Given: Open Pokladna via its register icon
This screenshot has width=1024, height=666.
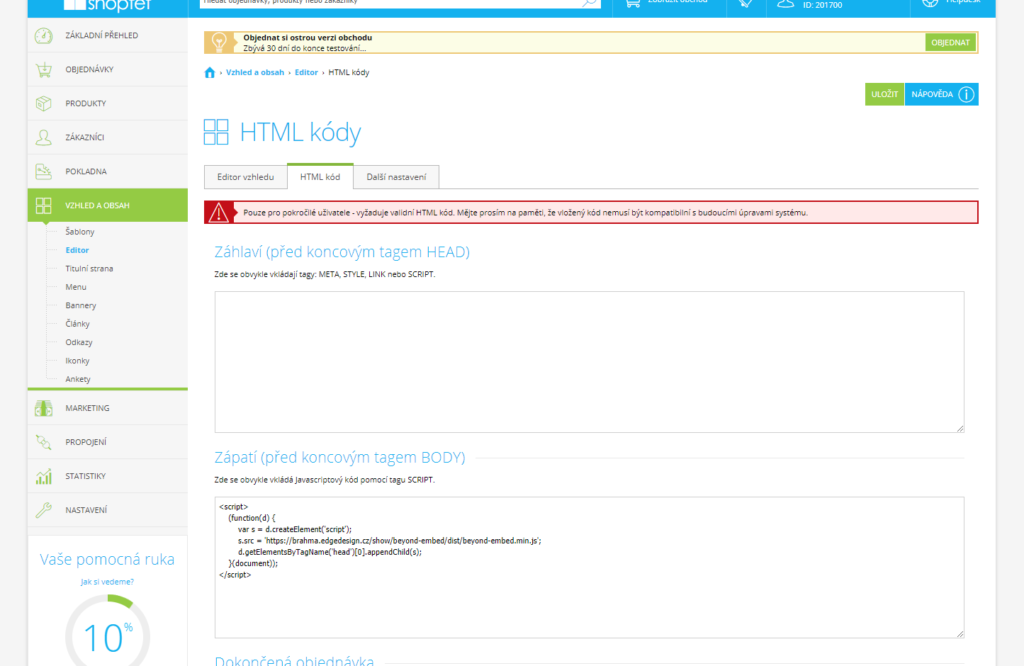Looking at the screenshot, I should (44, 172).
